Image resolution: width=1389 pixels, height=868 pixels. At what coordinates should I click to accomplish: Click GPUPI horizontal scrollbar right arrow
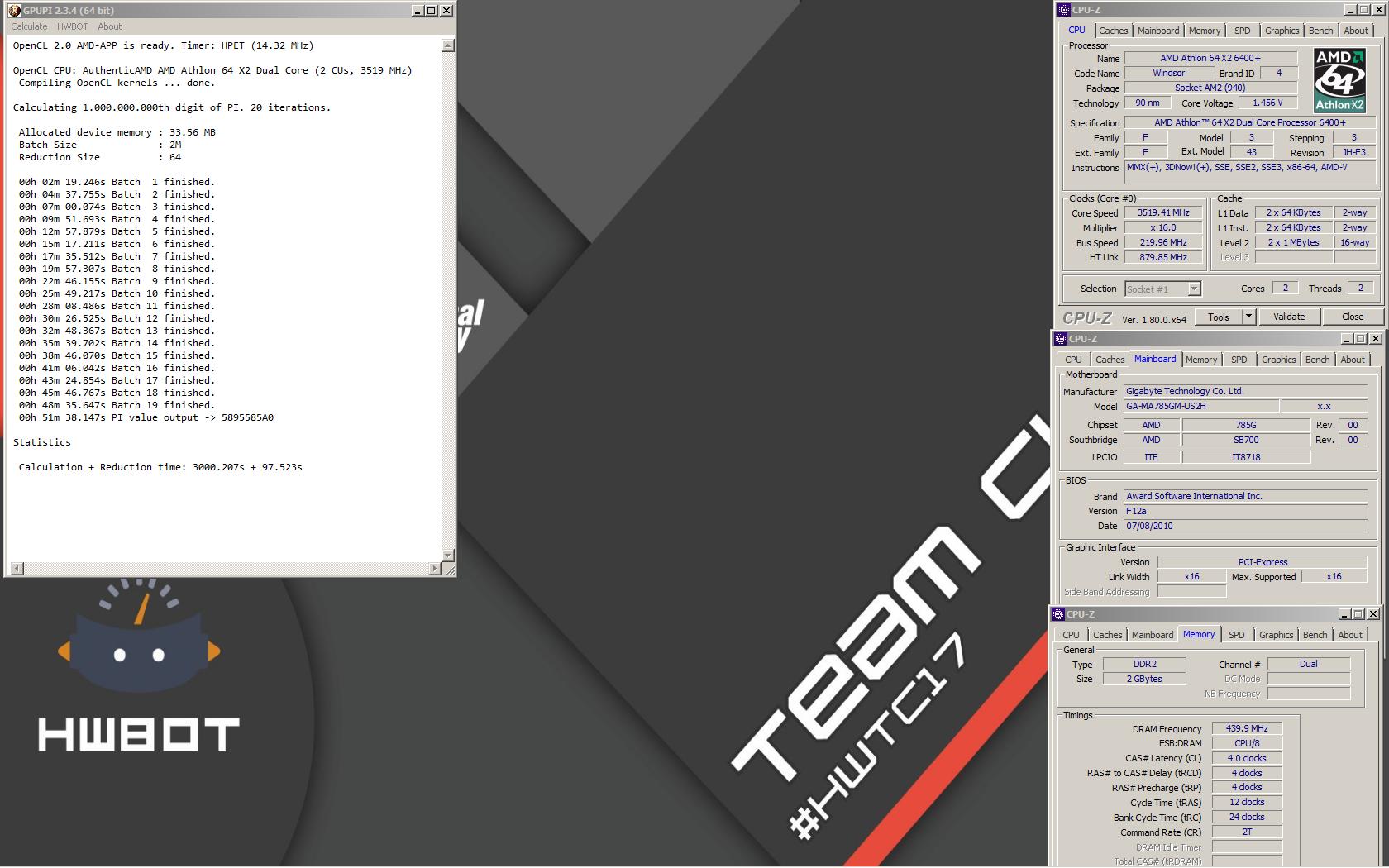435,569
